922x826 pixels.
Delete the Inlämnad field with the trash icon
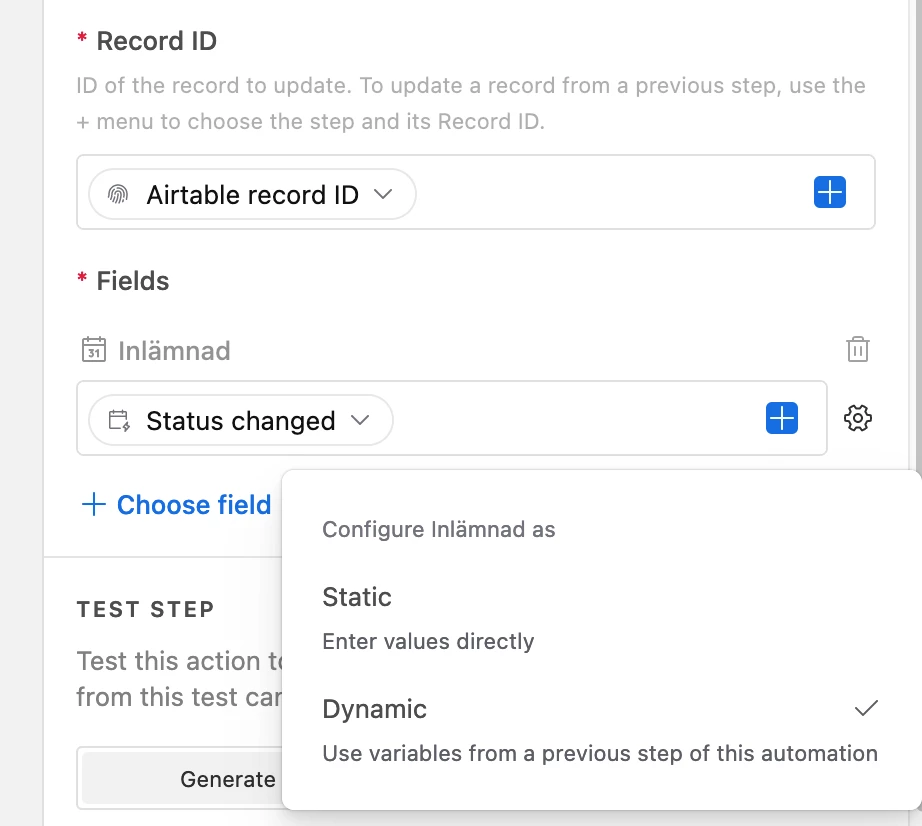pos(857,349)
